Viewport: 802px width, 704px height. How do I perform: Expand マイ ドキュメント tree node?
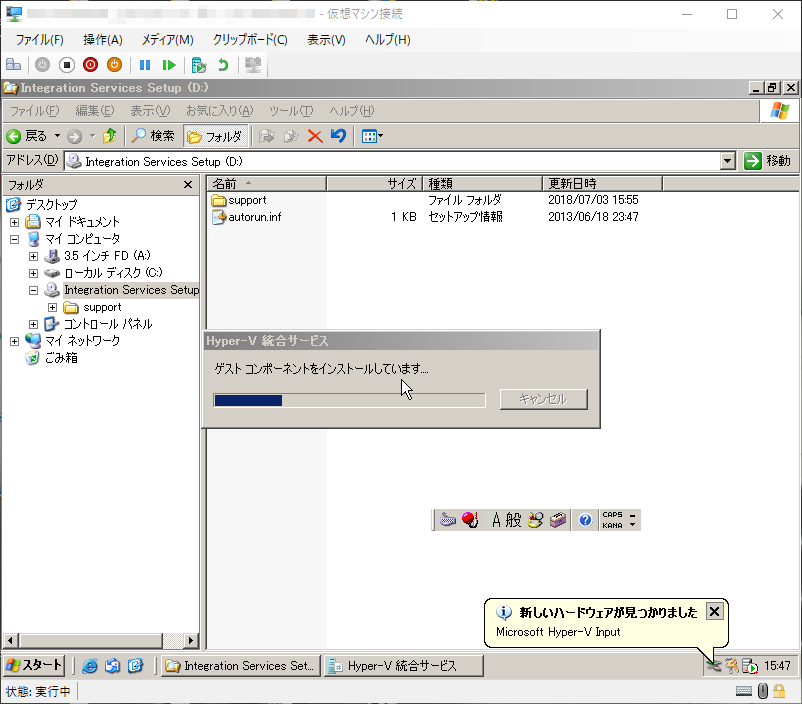14,222
